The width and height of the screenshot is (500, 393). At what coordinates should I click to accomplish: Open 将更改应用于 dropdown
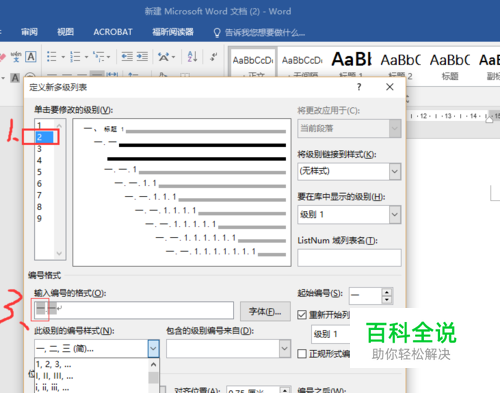click(x=395, y=128)
